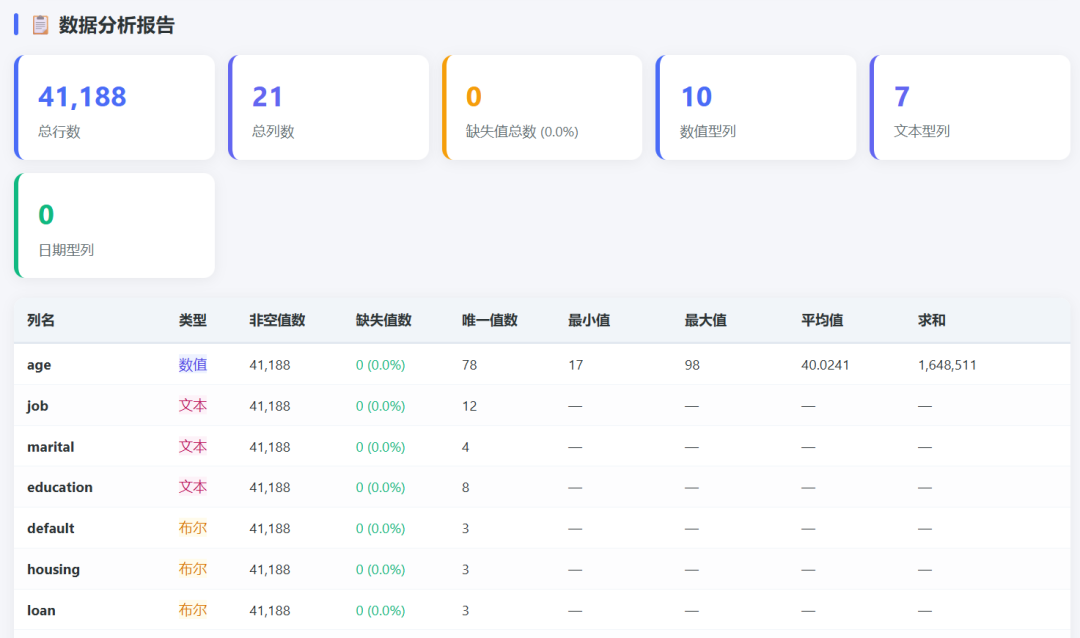Click the 文本 type tag for education

click(x=193, y=487)
